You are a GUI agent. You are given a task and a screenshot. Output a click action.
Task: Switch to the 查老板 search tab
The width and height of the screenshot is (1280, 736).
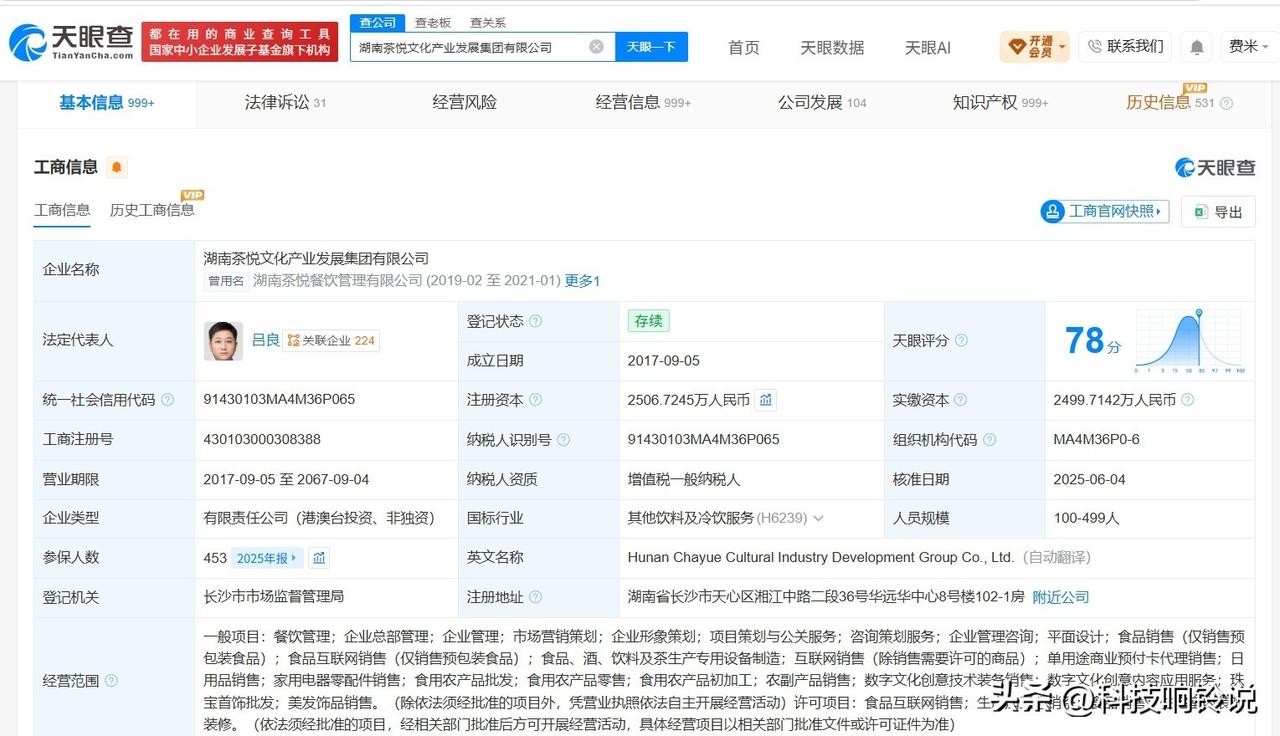tap(433, 22)
